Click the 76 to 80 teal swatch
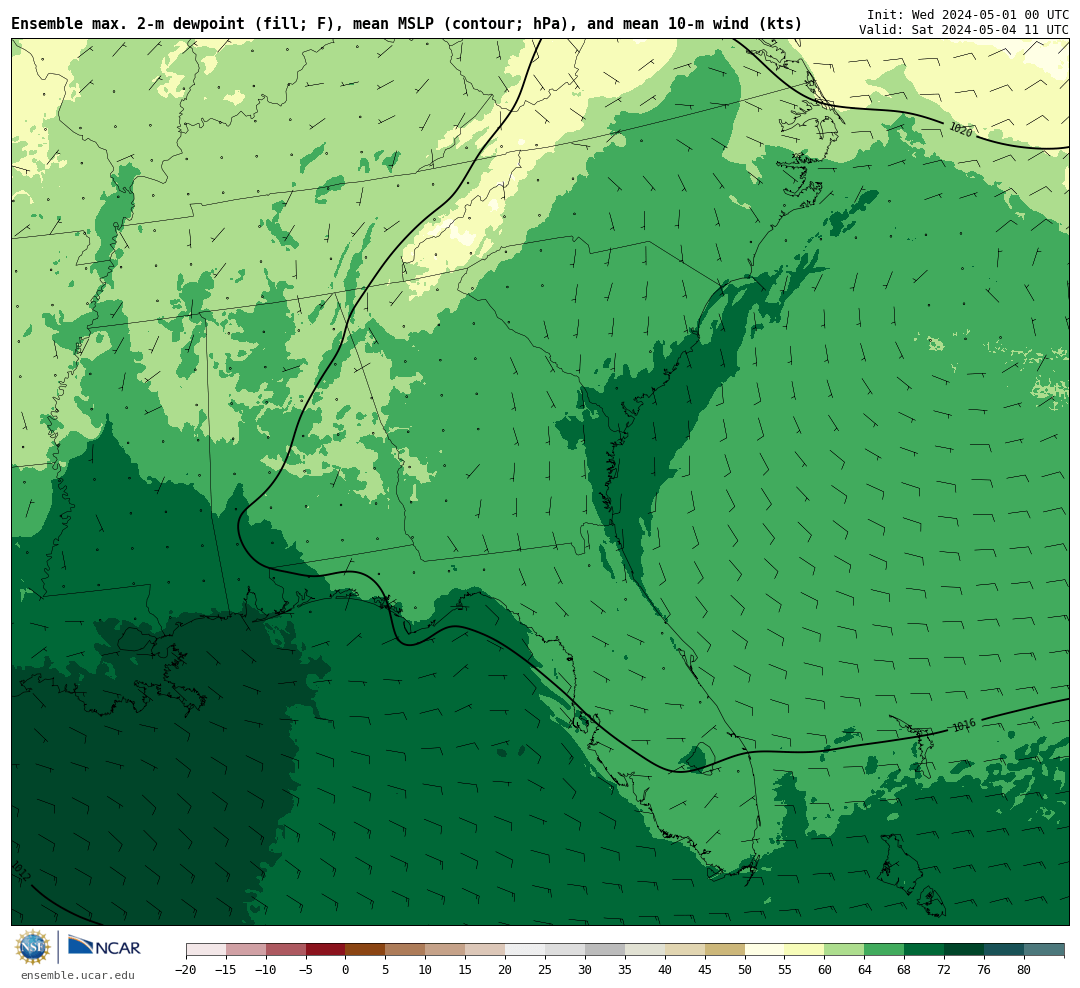The width and height of the screenshot is (1080, 988). (x=1004, y=950)
